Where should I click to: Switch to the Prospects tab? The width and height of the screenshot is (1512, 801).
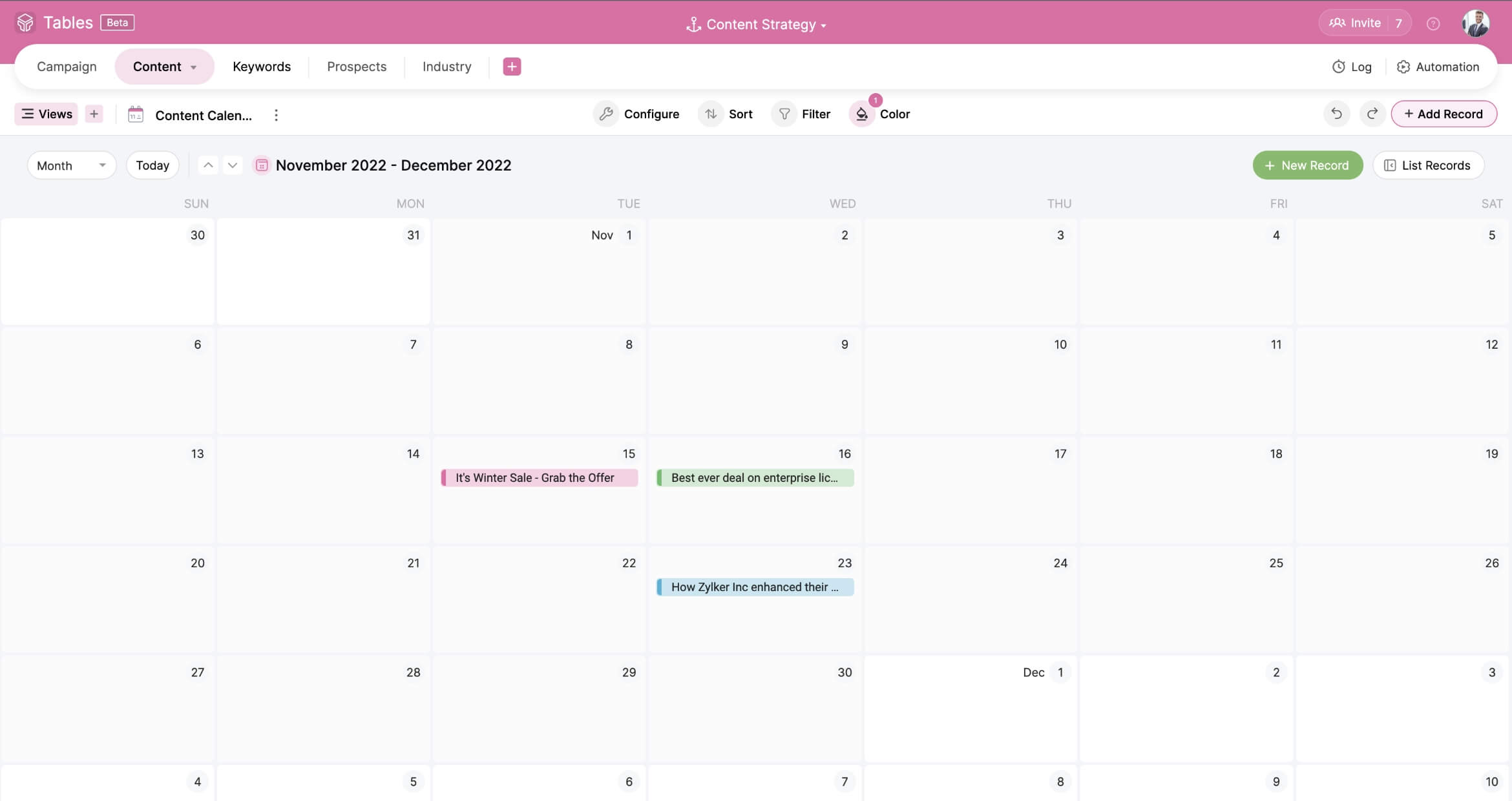pyautogui.click(x=356, y=67)
